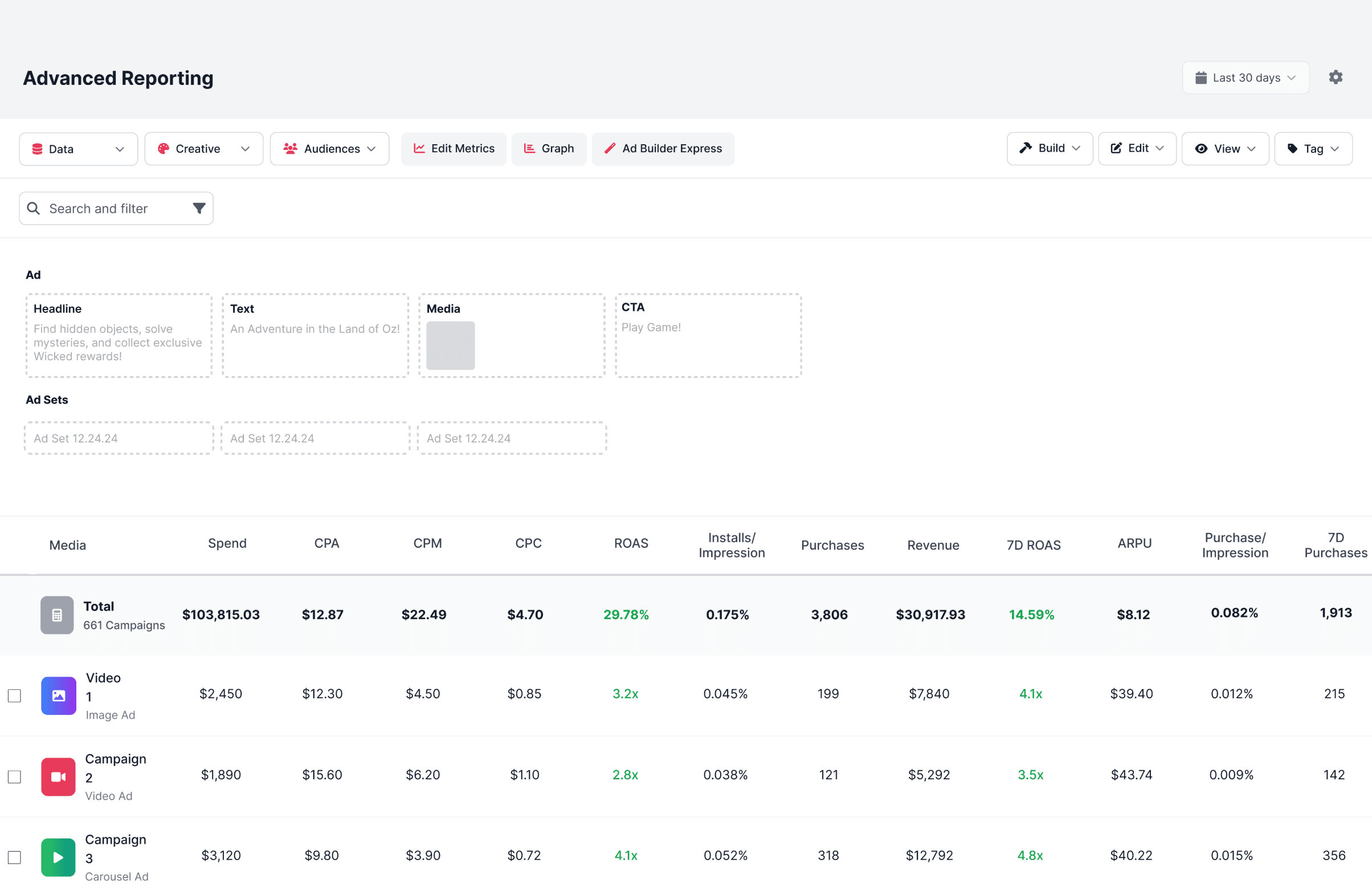Open the Tag dropdown
Image resolution: width=1372 pixels, height=887 pixels.
tap(1313, 148)
